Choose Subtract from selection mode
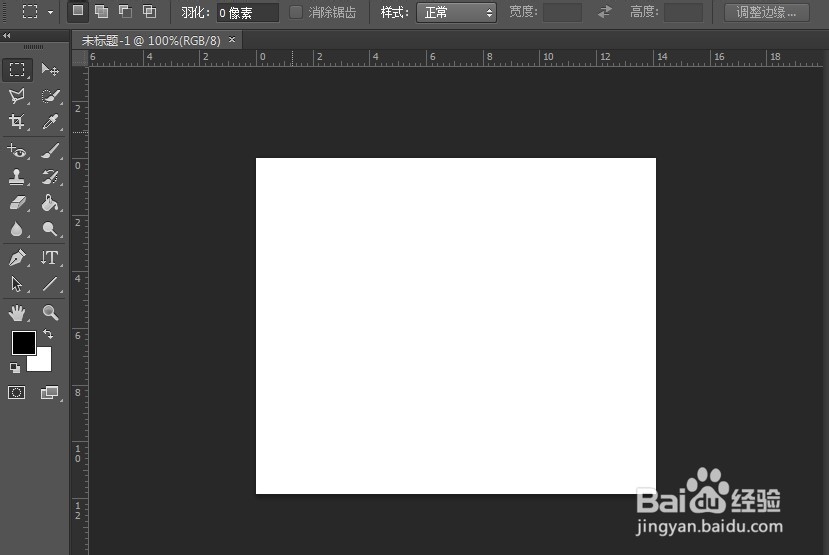829x555 pixels. pos(125,11)
